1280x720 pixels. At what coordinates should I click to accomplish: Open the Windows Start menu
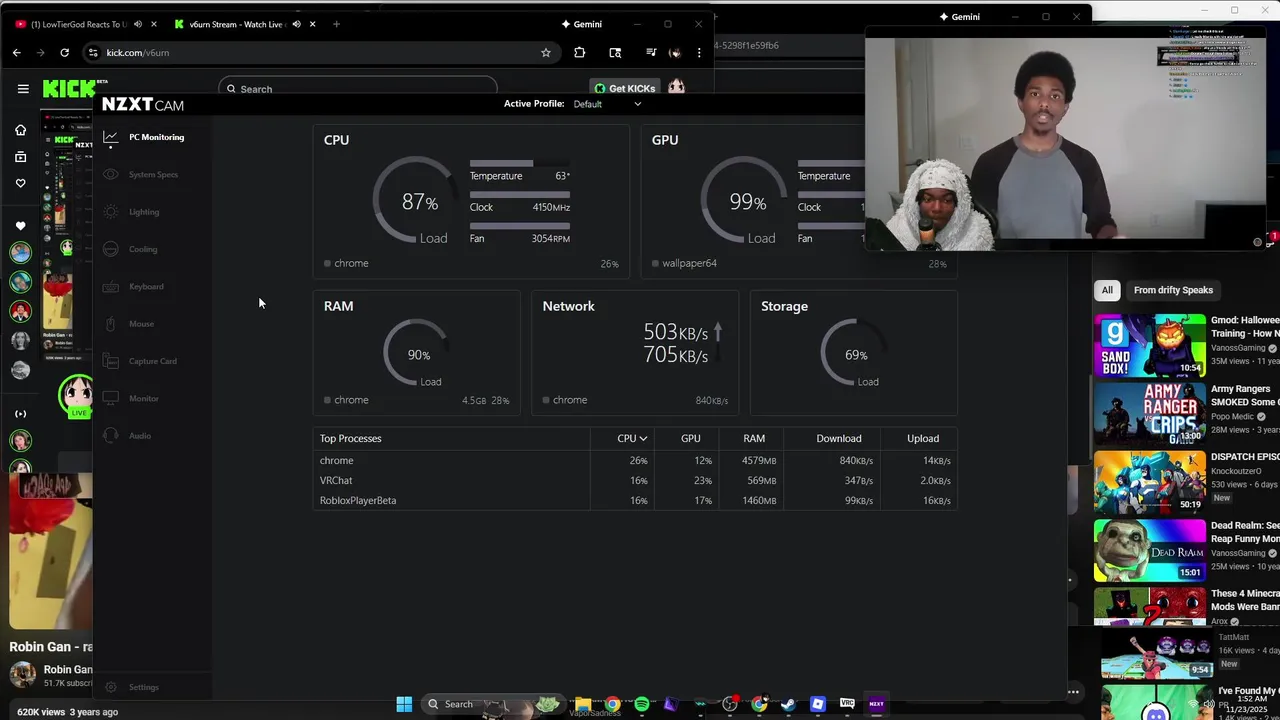point(404,704)
